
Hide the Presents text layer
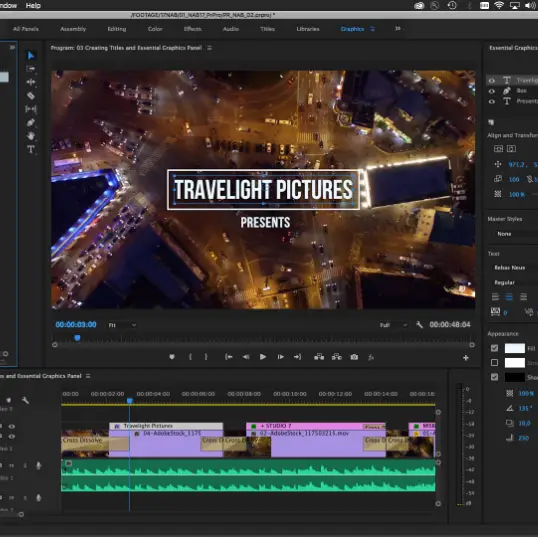492,102
